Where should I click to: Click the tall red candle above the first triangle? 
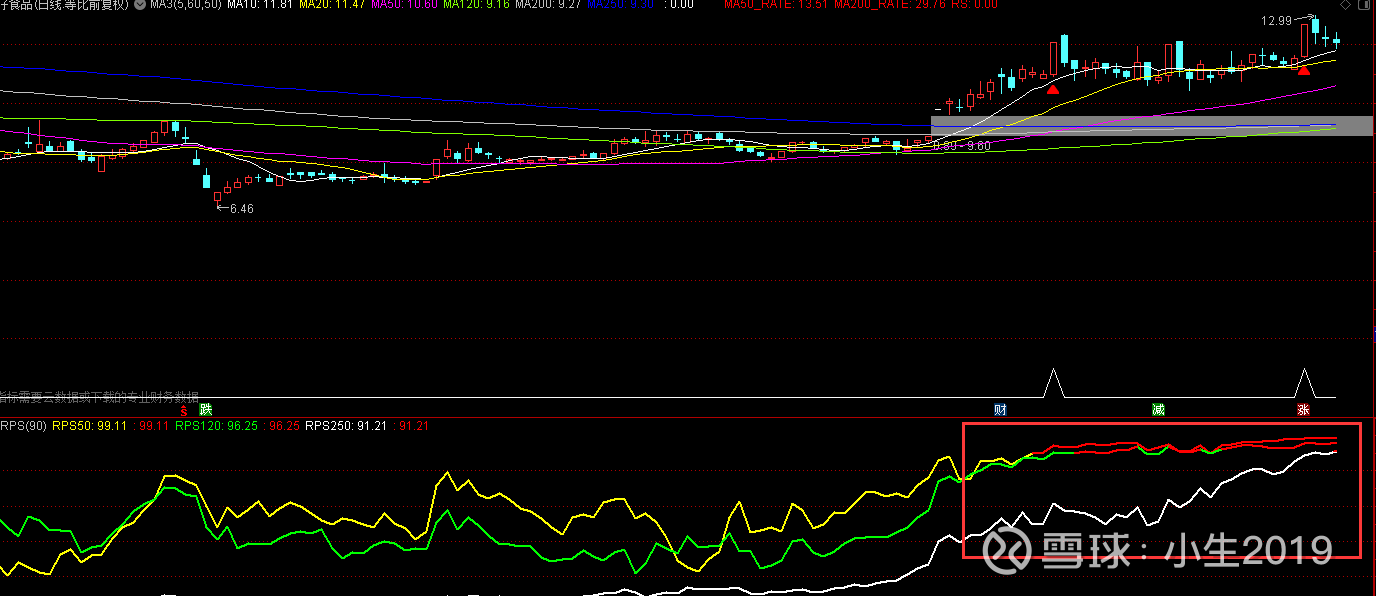1053,58
